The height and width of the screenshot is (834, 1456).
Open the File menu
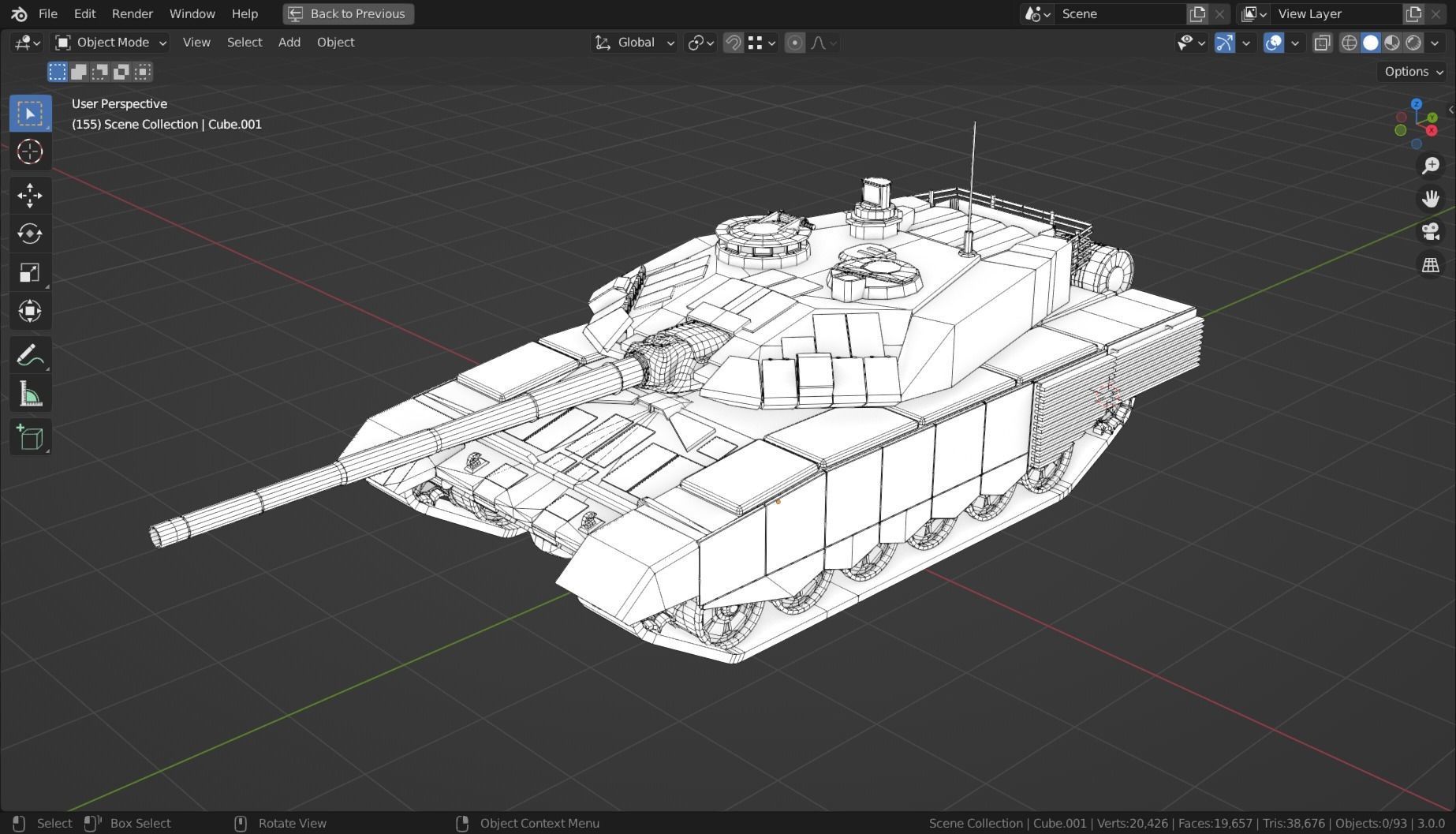click(x=48, y=13)
